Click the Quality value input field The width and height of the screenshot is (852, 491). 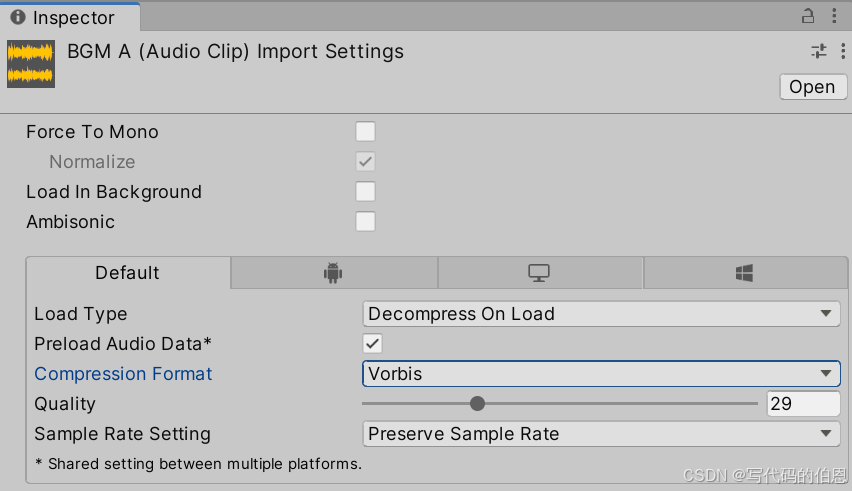[803, 404]
